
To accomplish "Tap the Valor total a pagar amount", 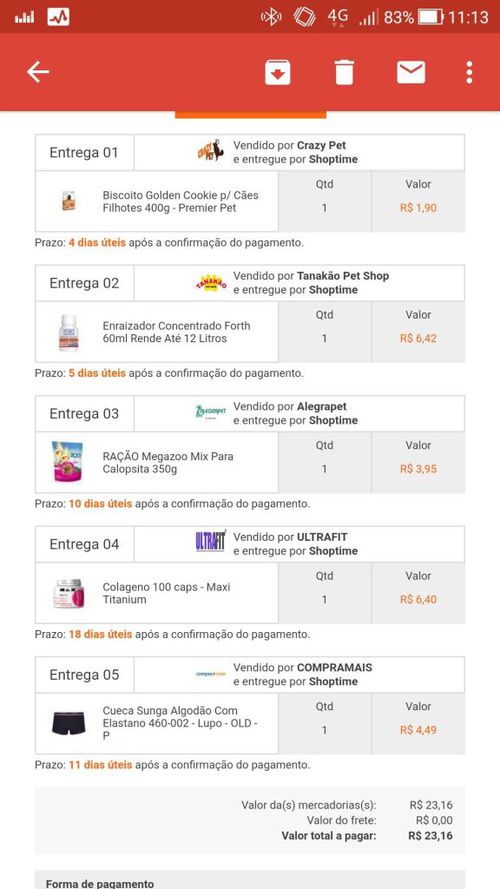I will tap(430, 836).
